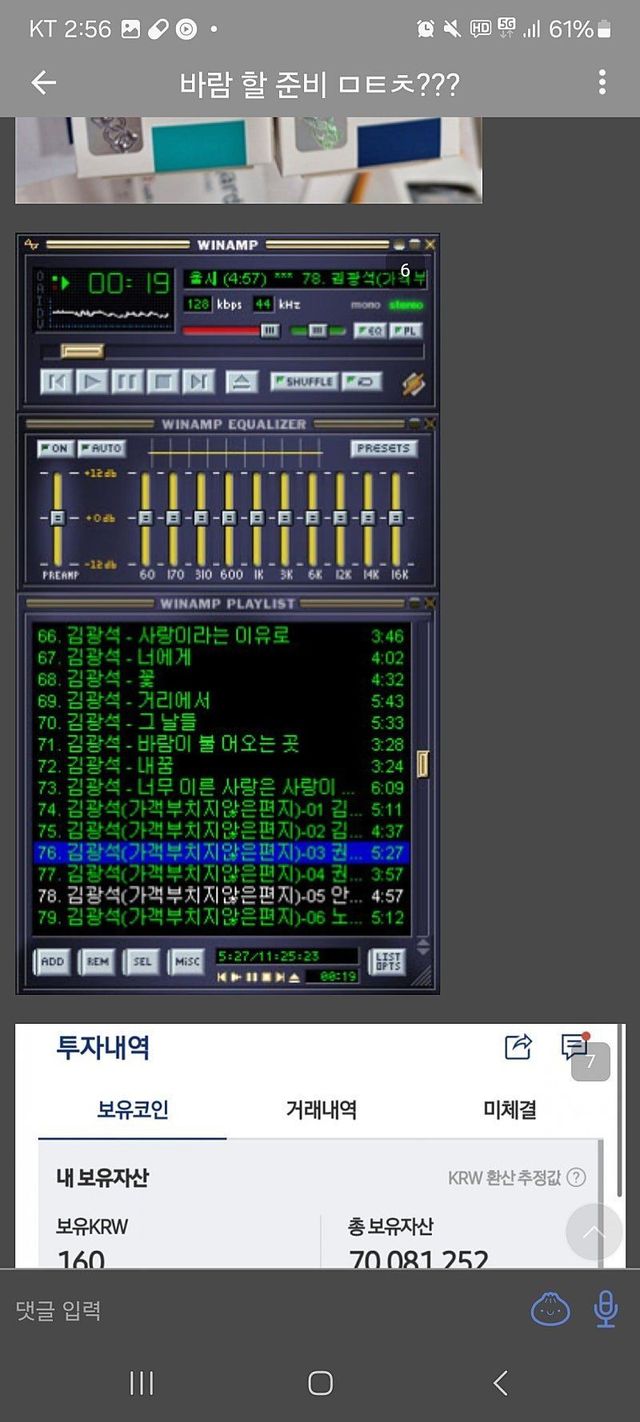Screen dimensions: 640x1422
Task: Tap the back arrow in header
Action: coord(43,83)
